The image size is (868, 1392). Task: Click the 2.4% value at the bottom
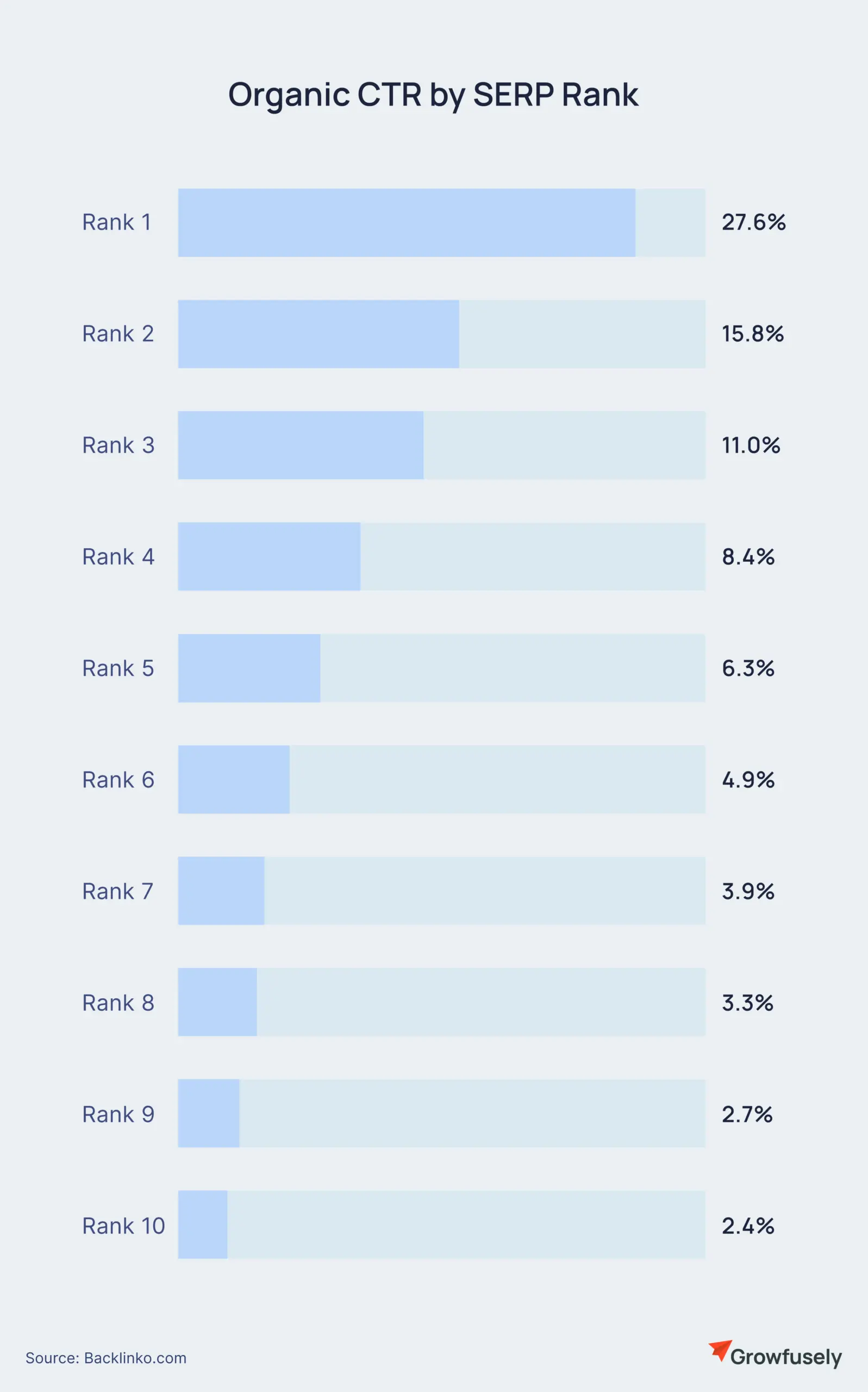[748, 1226]
